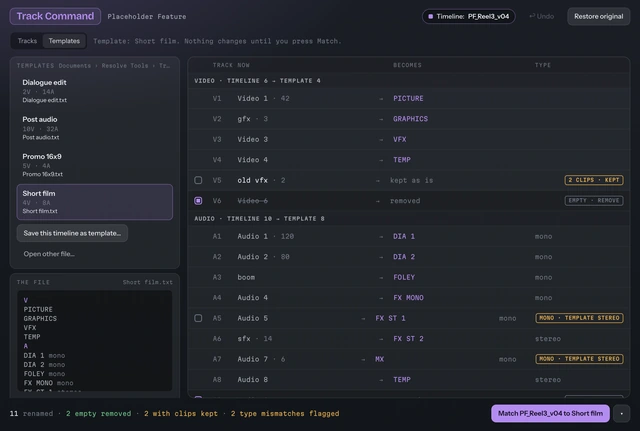Select the Promo 16x9 template

point(95,165)
